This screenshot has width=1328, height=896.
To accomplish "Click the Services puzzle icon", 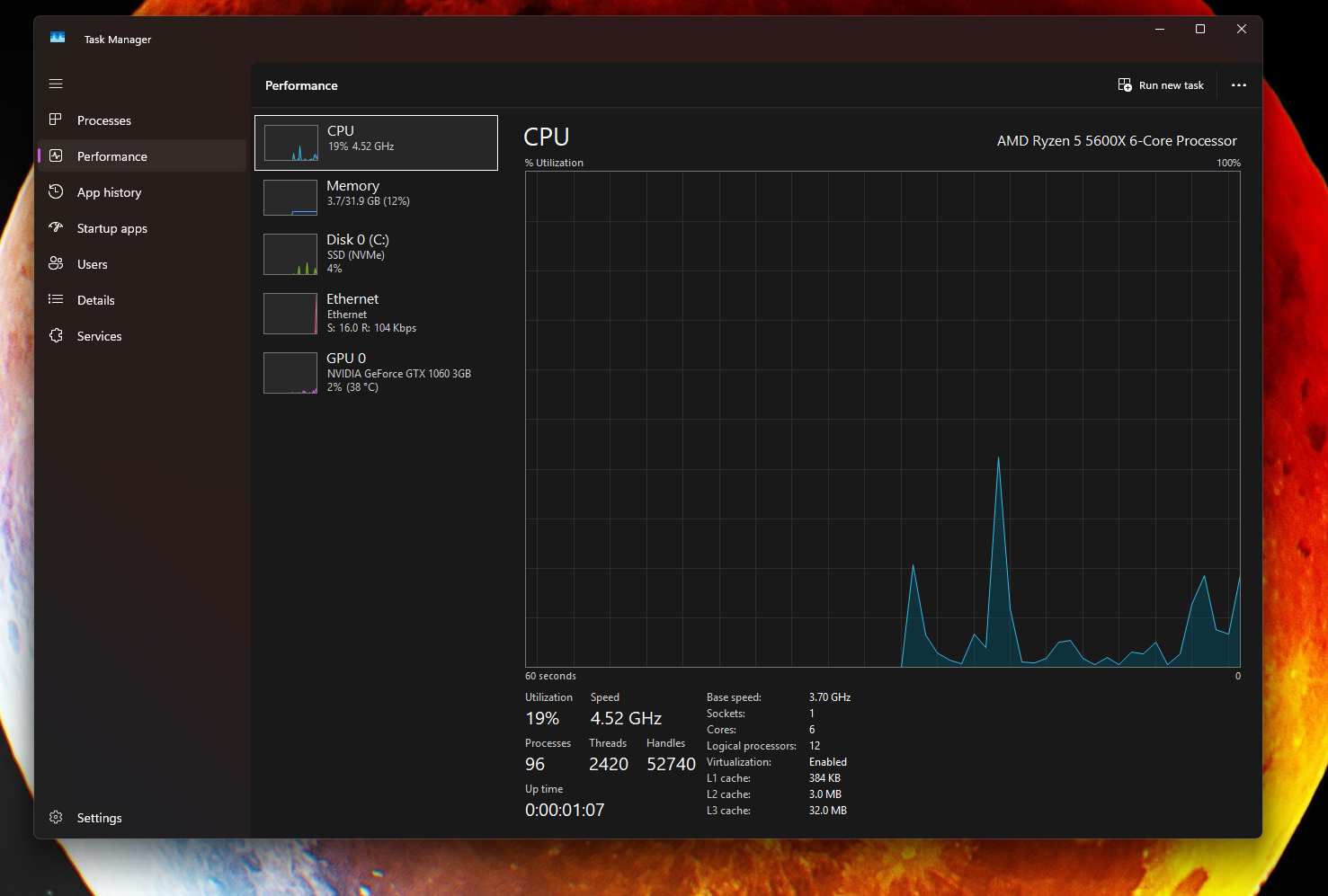I will point(56,335).
